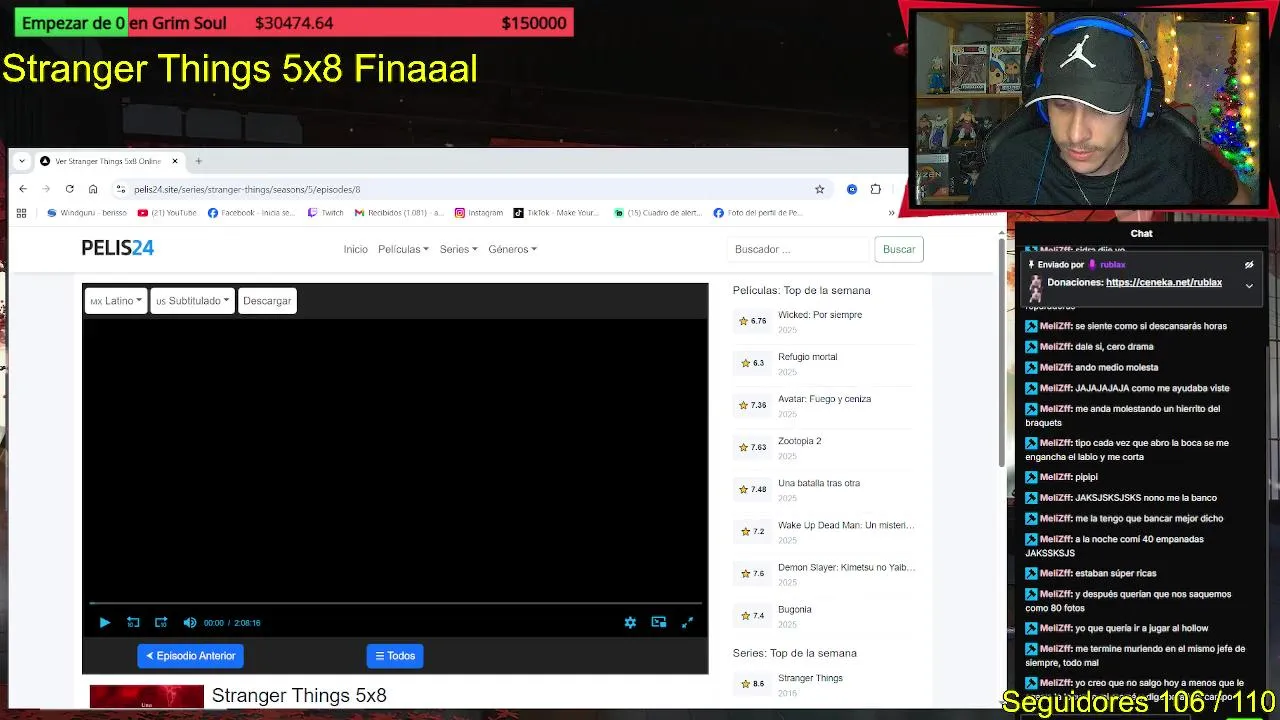Open the player settings gear
The height and width of the screenshot is (720, 1280).
630,622
